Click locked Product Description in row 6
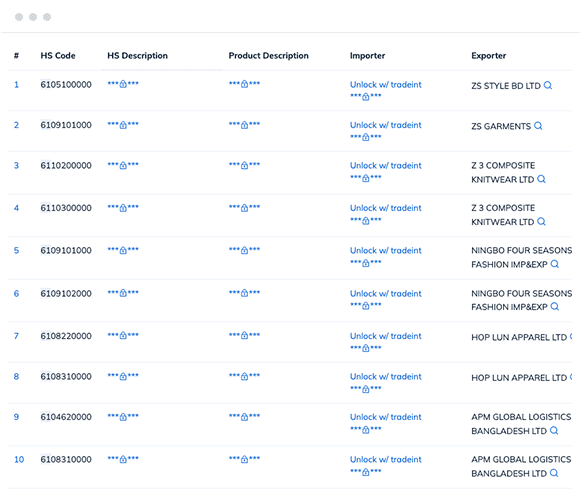Viewport: 580px width, 500px height. point(244,293)
